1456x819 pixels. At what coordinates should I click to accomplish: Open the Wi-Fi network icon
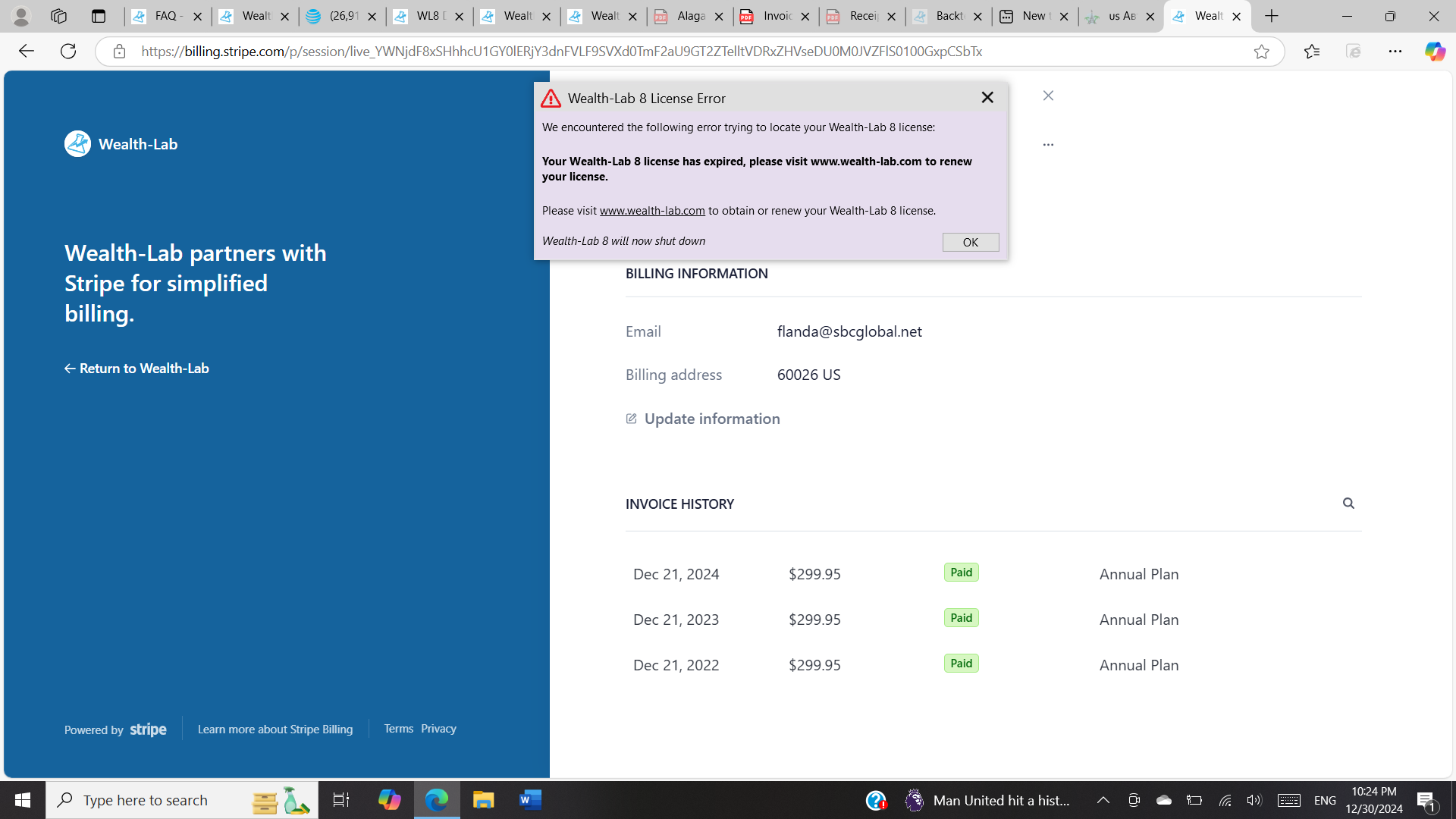(x=1225, y=800)
